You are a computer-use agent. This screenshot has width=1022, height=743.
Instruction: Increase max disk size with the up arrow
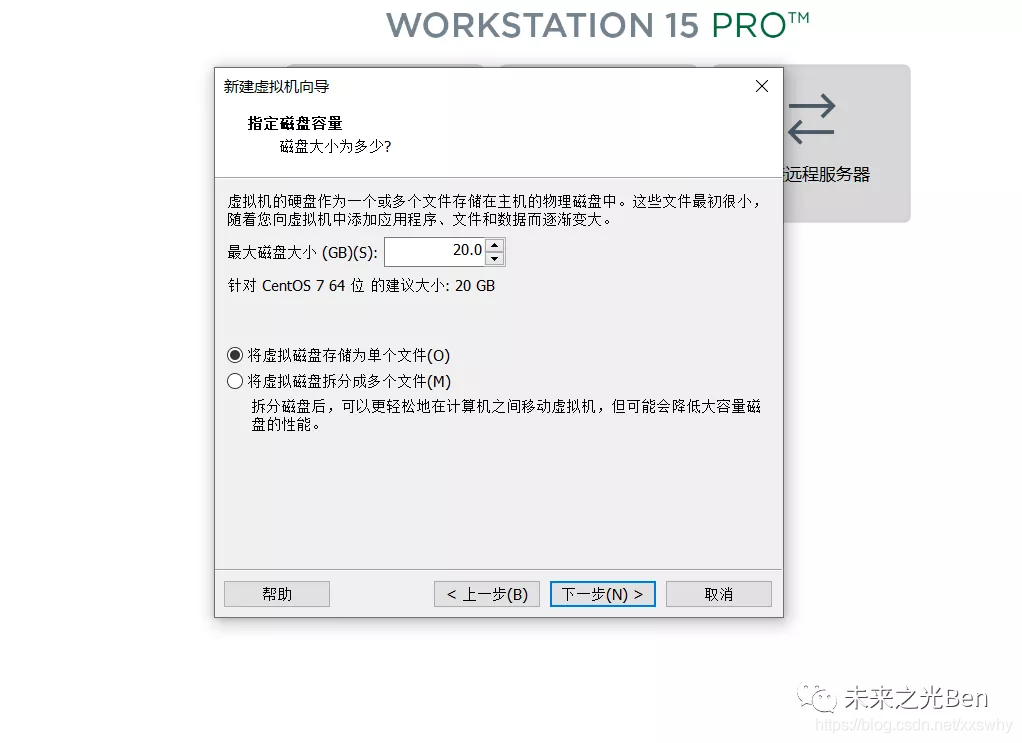click(495, 245)
